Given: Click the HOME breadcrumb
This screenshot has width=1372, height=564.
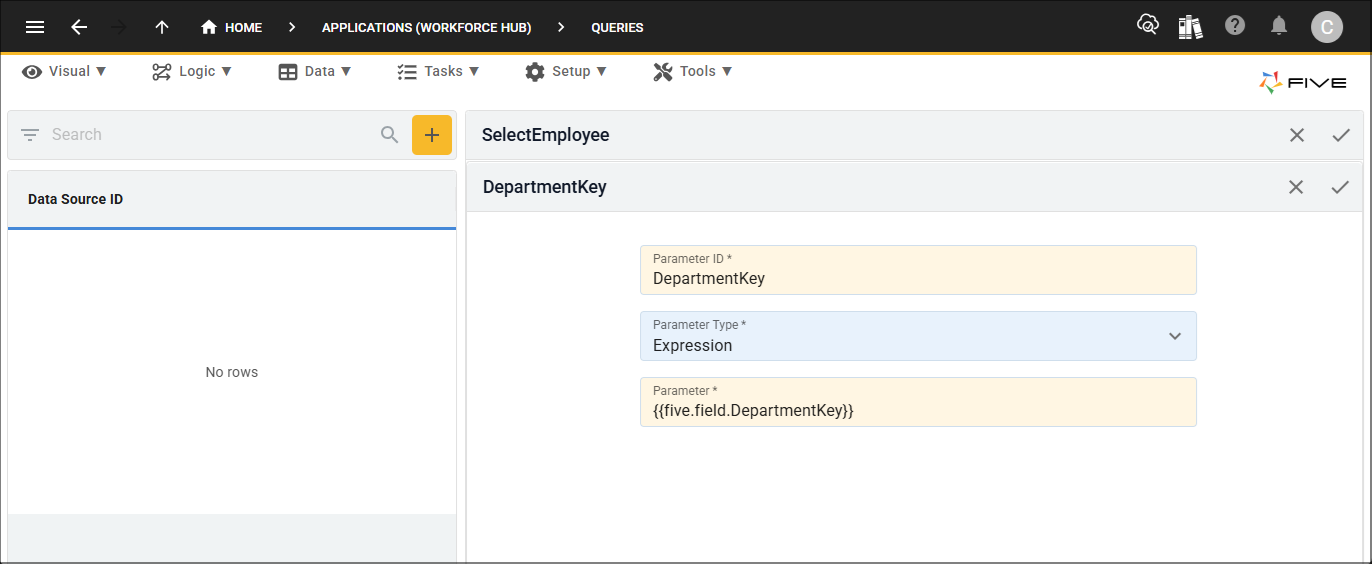Looking at the screenshot, I should (x=232, y=27).
